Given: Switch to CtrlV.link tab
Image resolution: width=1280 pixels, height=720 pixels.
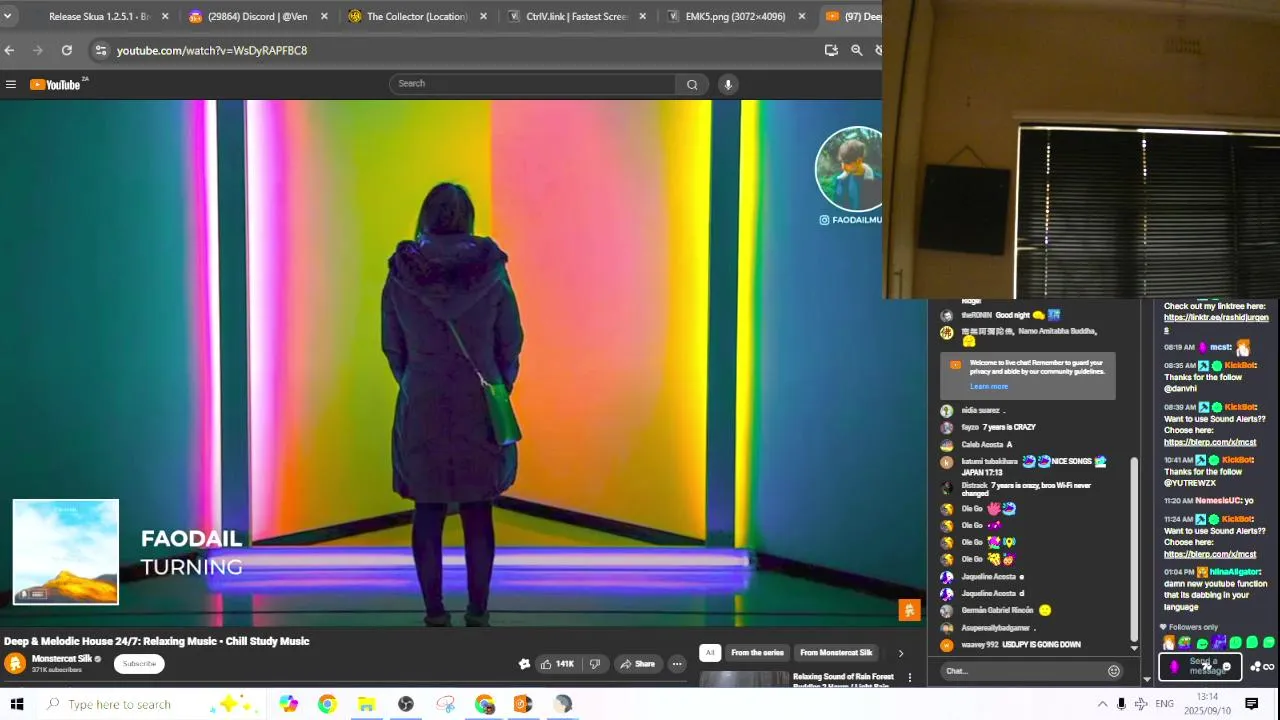Looking at the screenshot, I should [575, 16].
